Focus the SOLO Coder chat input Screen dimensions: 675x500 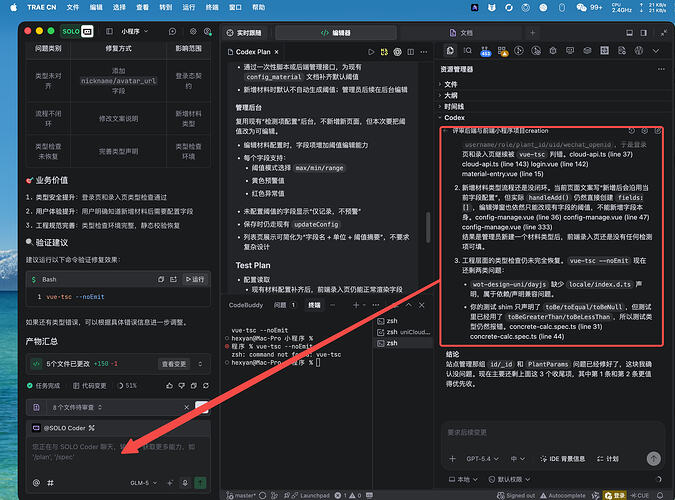coord(116,452)
